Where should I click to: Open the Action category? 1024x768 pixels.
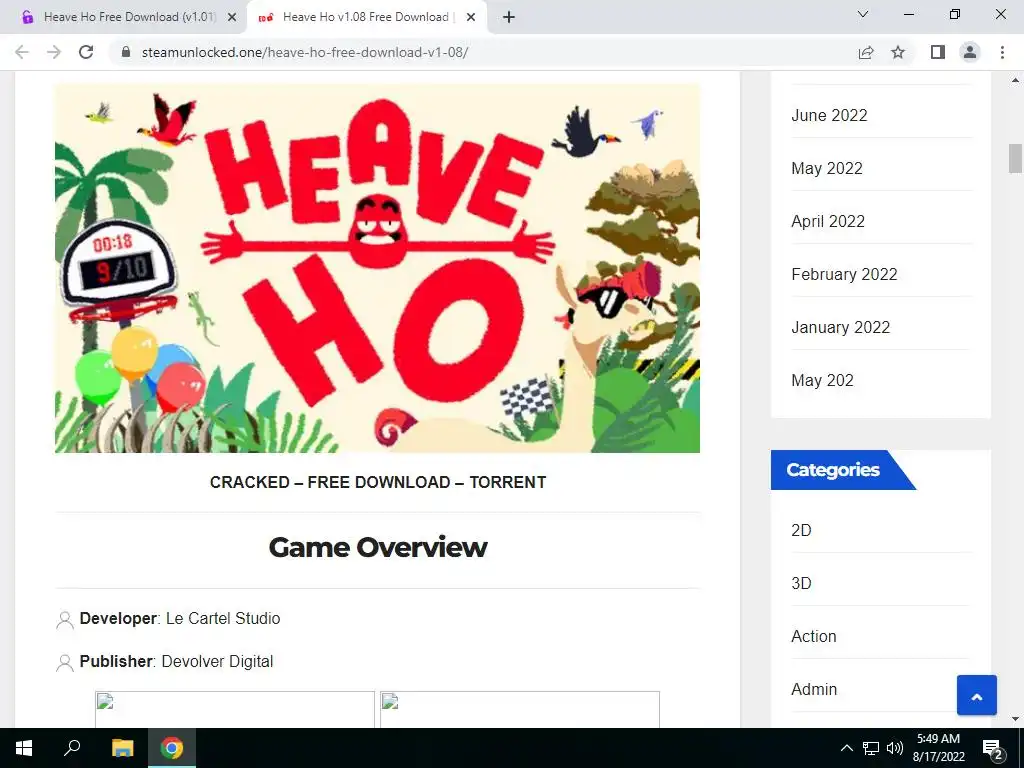pyautogui.click(x=814, y=636)
